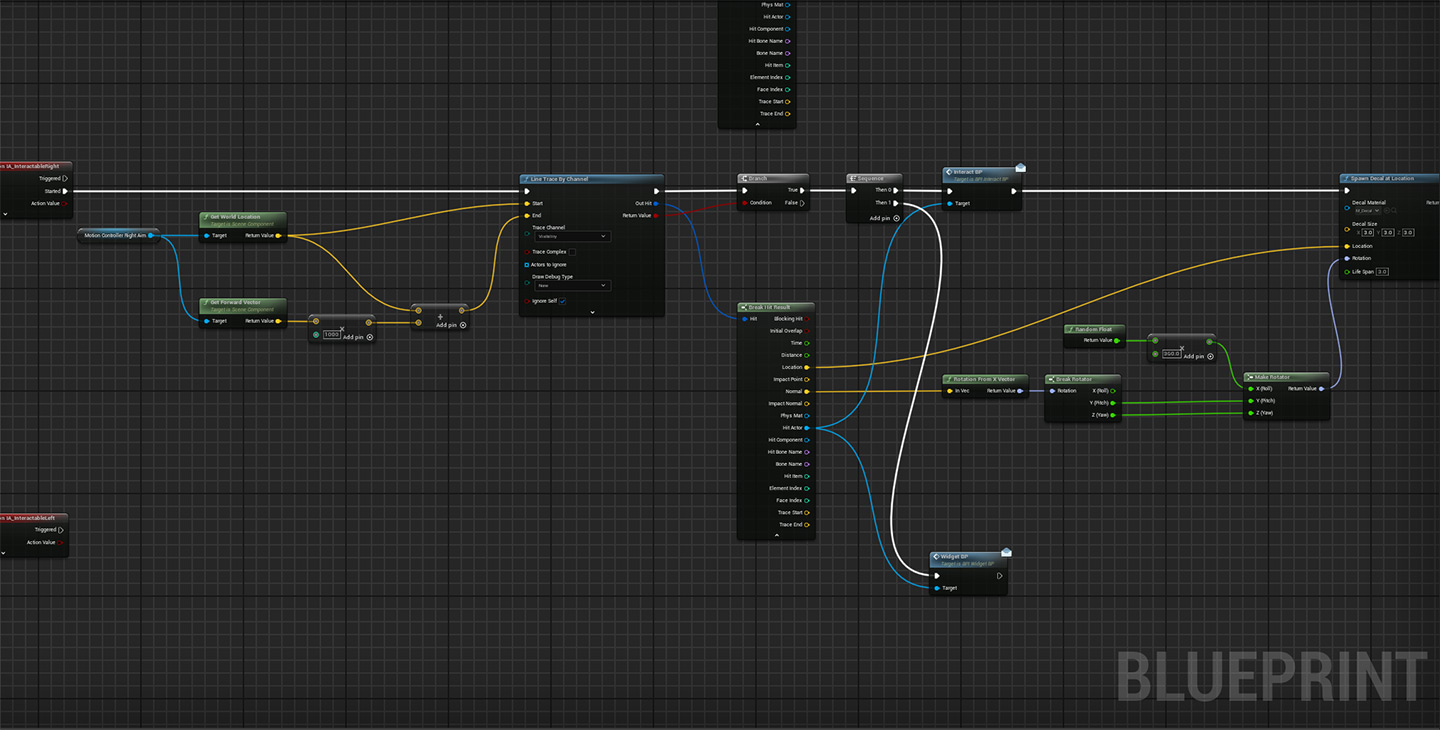
Task: Toggle the Trace Complex checkbox
Action: click(572, 252)
